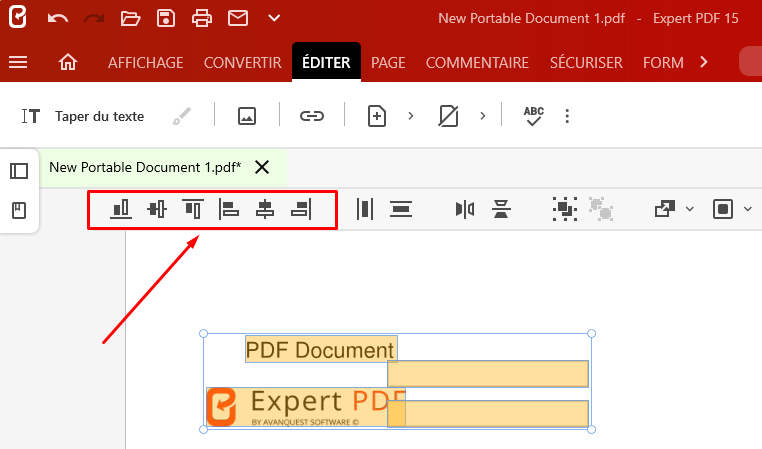The height and width of the screenshot is (449, 762).
Task: Save the document with the disk icon
Action: [166, 18]
